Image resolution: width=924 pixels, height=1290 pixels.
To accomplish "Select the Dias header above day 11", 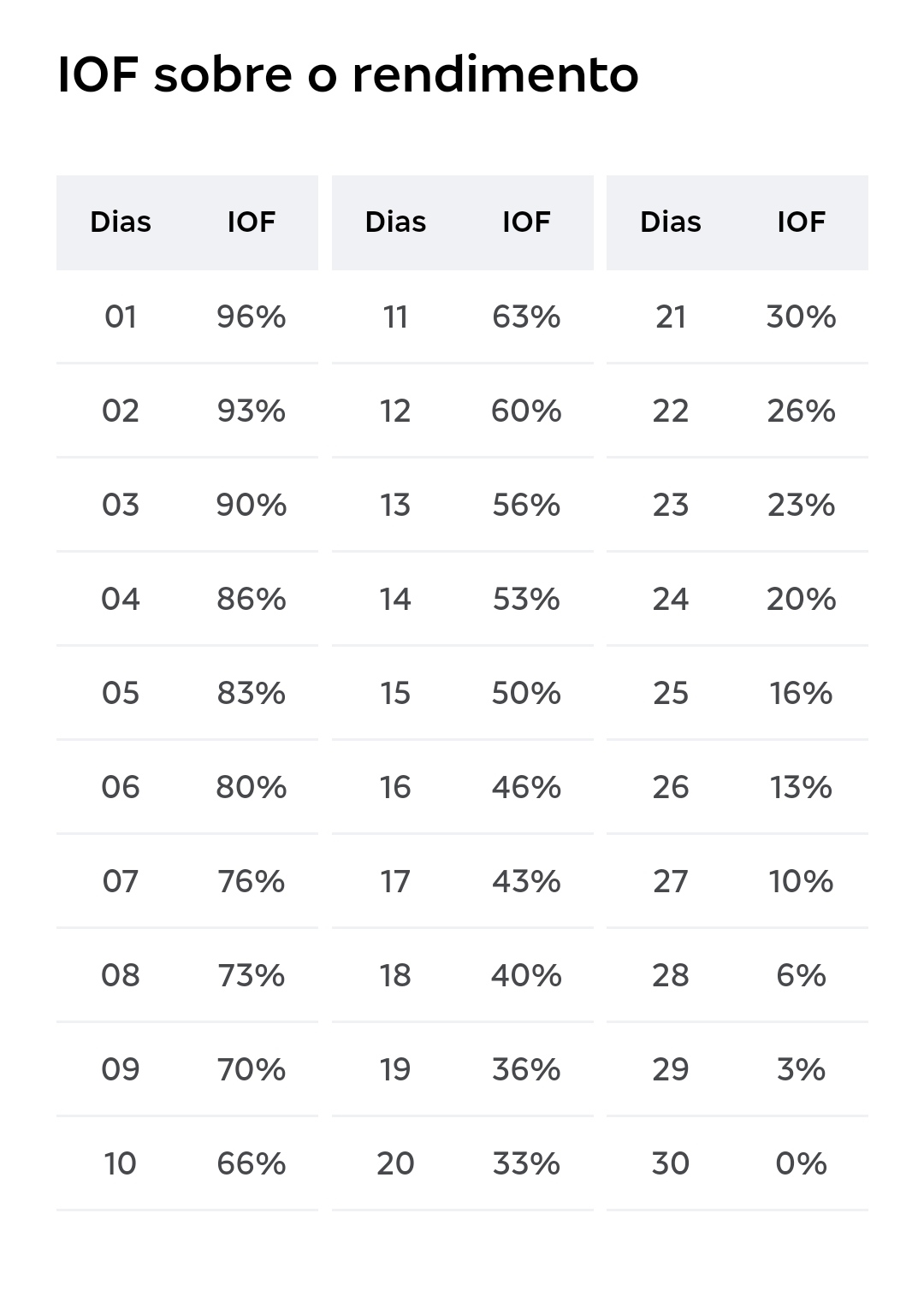I will [x=395, y=222].
